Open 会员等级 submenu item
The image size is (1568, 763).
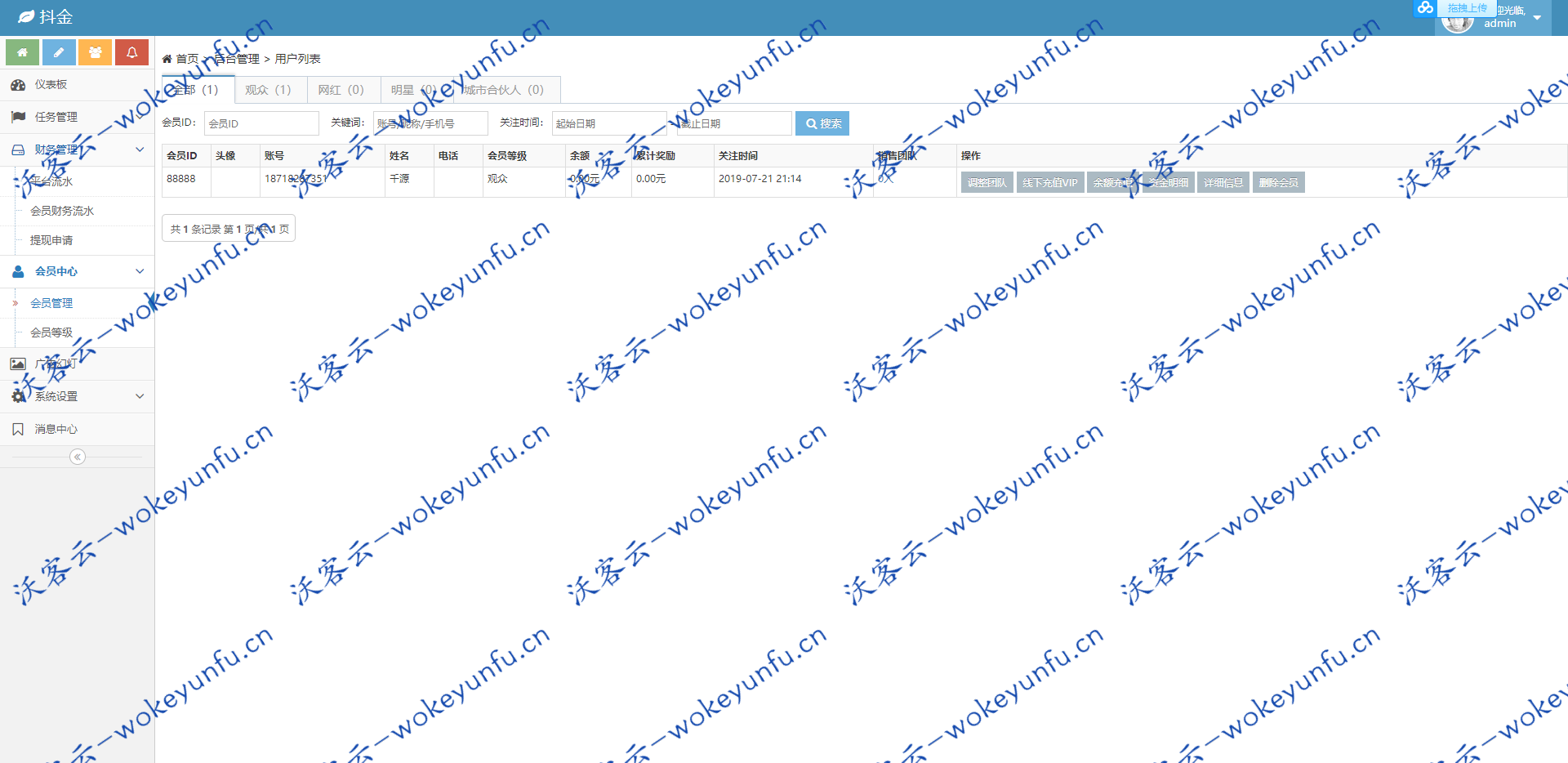click(x=51, y=332)
